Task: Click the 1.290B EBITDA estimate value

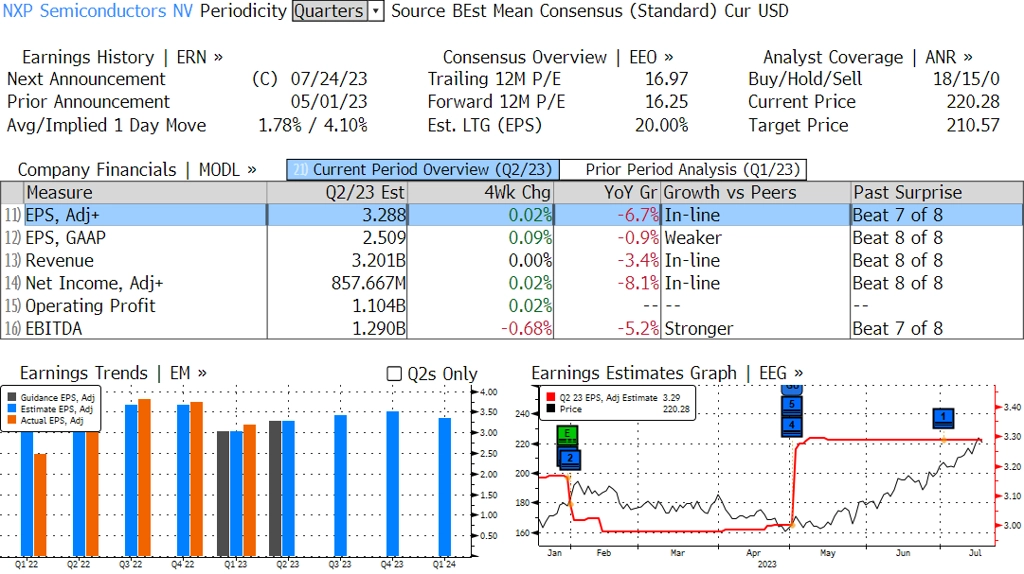Action: click(379, 328)
